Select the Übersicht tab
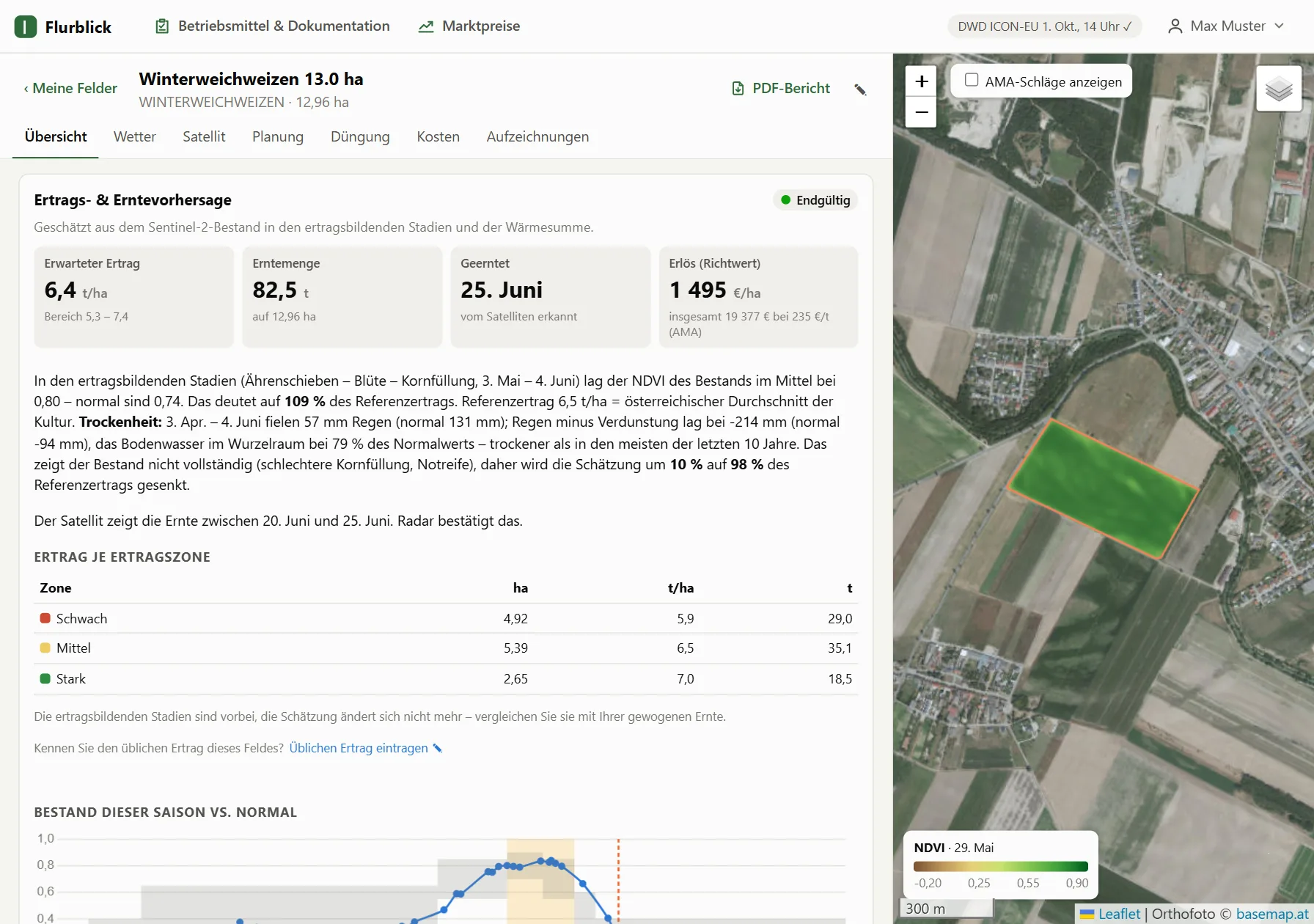Viewport: 1314px width, 924px height. [56, 137]
